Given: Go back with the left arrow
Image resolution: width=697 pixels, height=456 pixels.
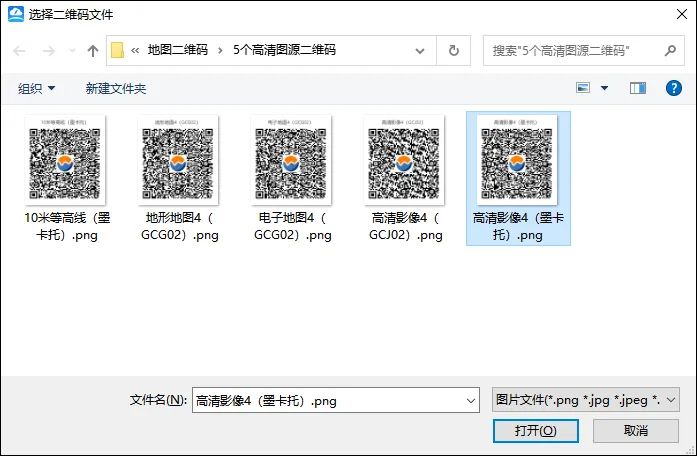Looking at the screenshot, I should click(x=19, y=51).
